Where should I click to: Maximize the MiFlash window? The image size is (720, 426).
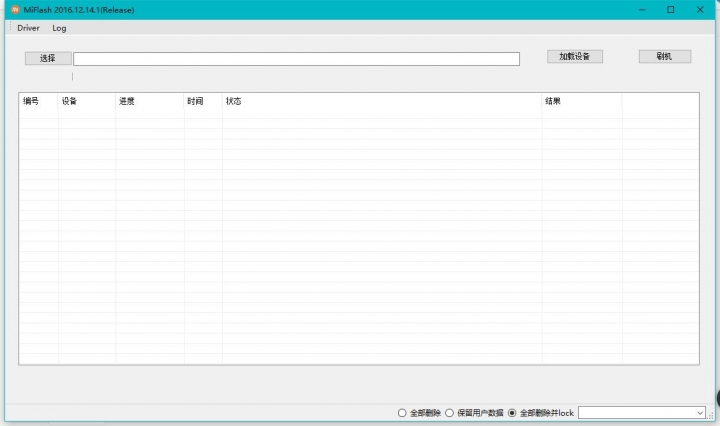click(x=670, y=10)
